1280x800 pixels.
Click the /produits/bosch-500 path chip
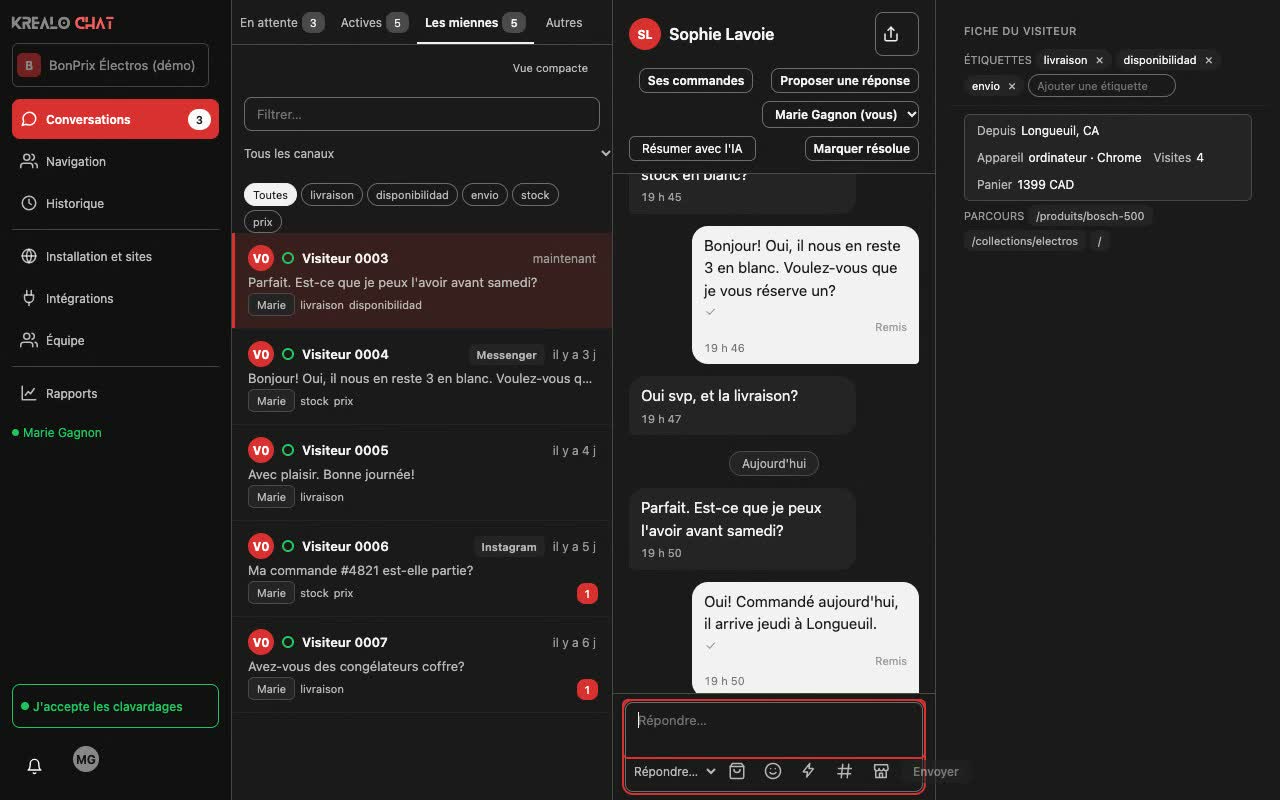click(x=1090, y=216)
